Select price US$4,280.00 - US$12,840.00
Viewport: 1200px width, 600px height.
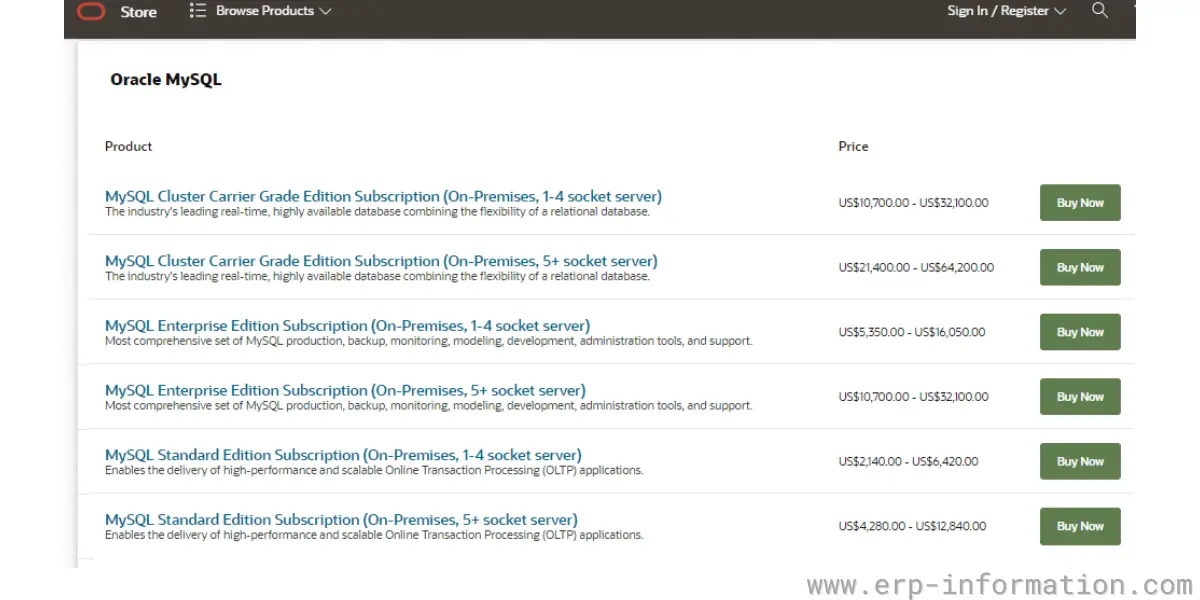coord(912,526)
